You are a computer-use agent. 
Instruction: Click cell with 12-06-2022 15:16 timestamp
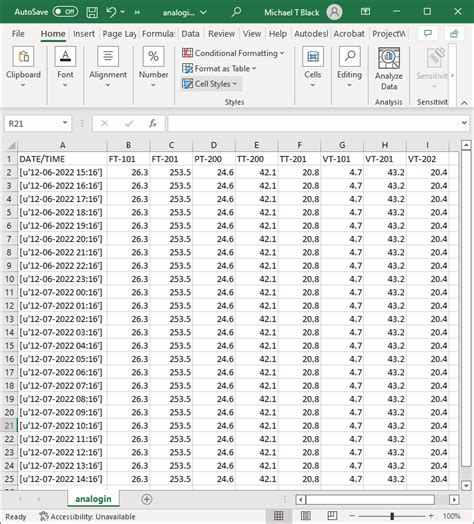[62, 172]
